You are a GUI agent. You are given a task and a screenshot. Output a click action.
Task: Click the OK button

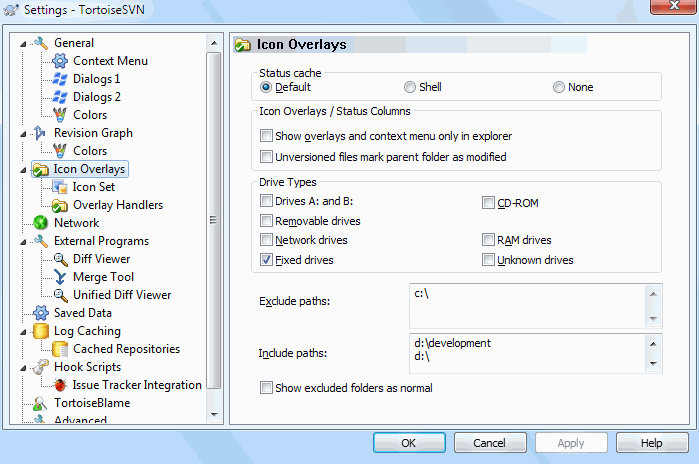(409, 443)
